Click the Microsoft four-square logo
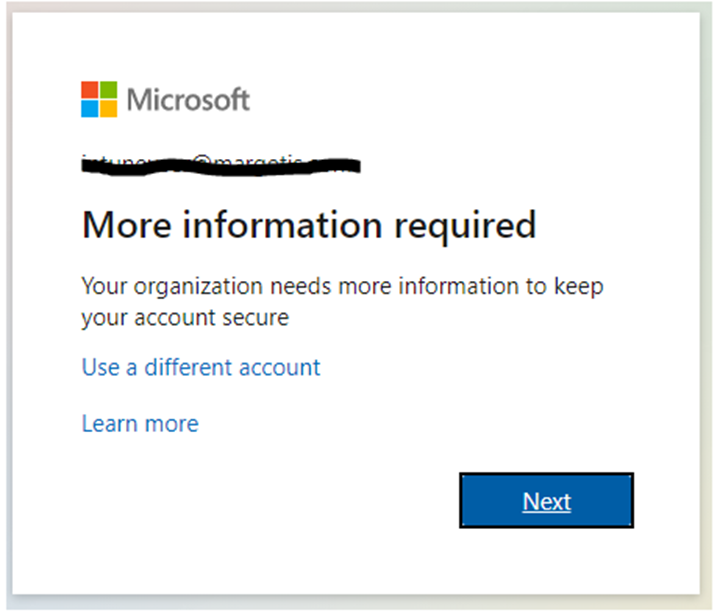The width and height of the screenshot is (720, 613). pos(99,99)
